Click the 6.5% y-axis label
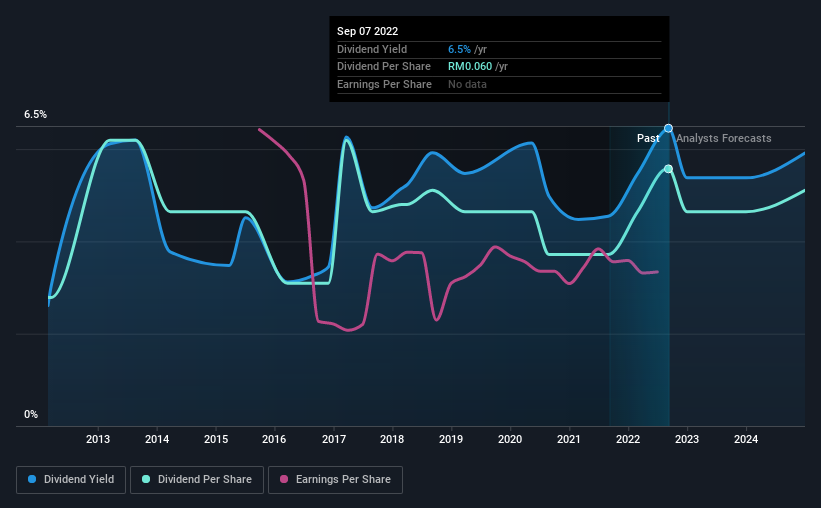Viewport: 821px width, 508px height. click(x=35, y=115)
